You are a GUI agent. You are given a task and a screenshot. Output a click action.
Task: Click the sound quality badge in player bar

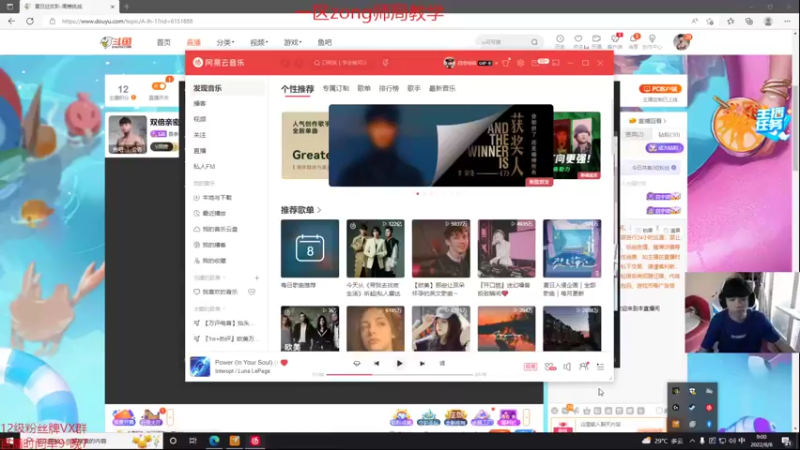tap(531, 367)
